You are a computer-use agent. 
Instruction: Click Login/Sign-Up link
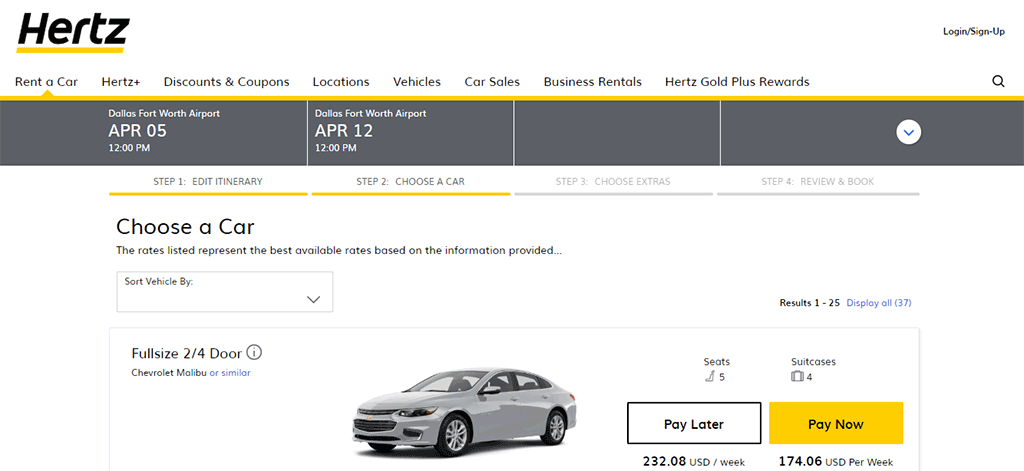pos(974,31)
